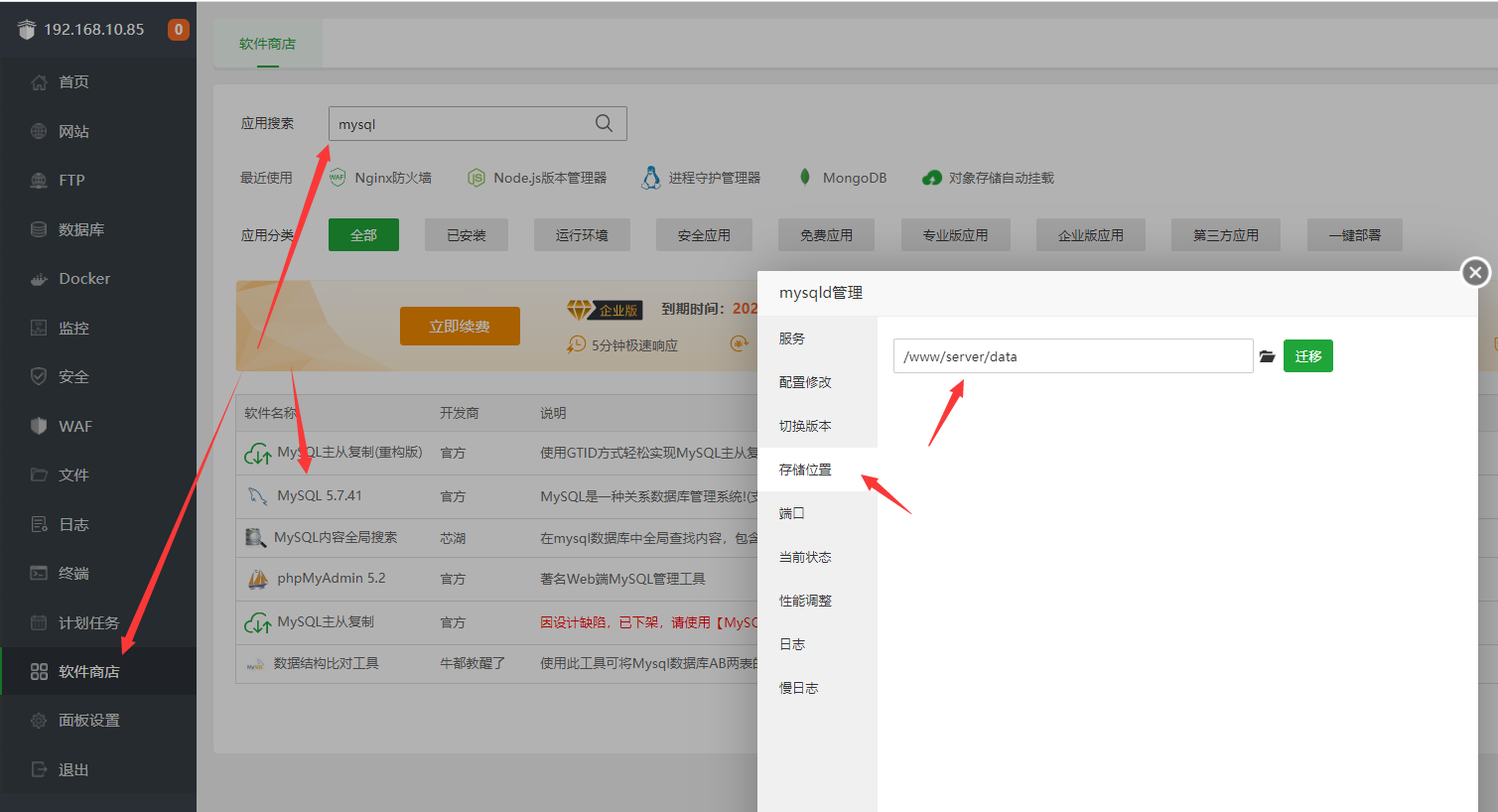The height and width of the screenshot is (812, 1498).
Task: Click the 芯湖 developer cell
Action: coord(453,537)
